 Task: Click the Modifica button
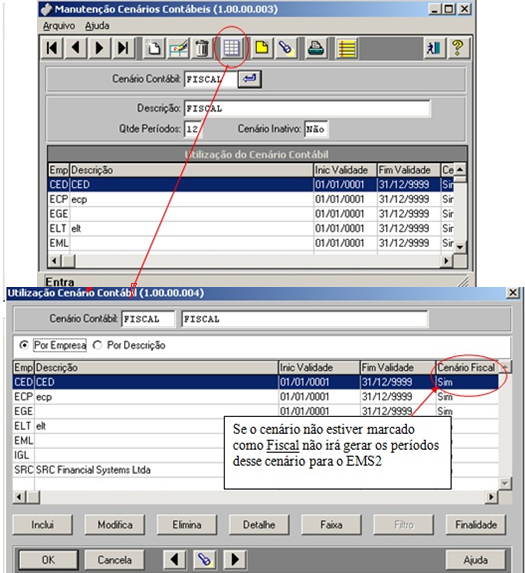(x=115, y=525)
